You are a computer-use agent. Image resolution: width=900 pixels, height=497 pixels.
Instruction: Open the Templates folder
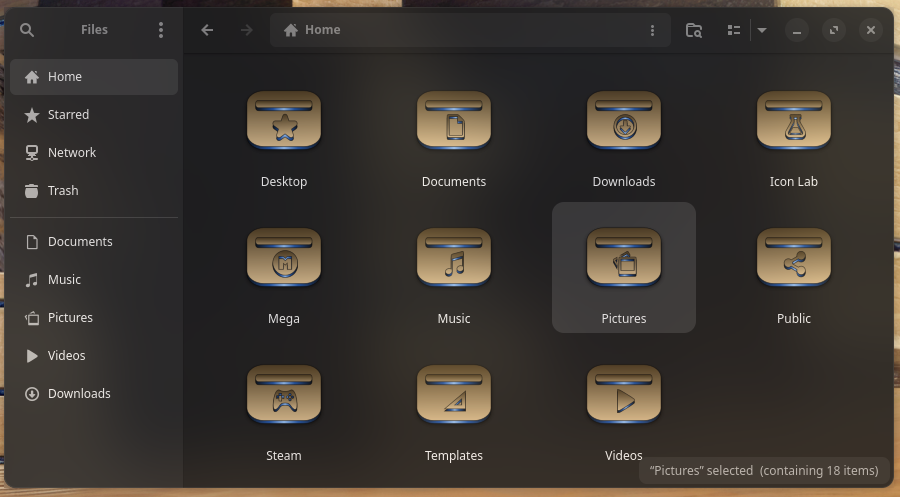point(454,396)
